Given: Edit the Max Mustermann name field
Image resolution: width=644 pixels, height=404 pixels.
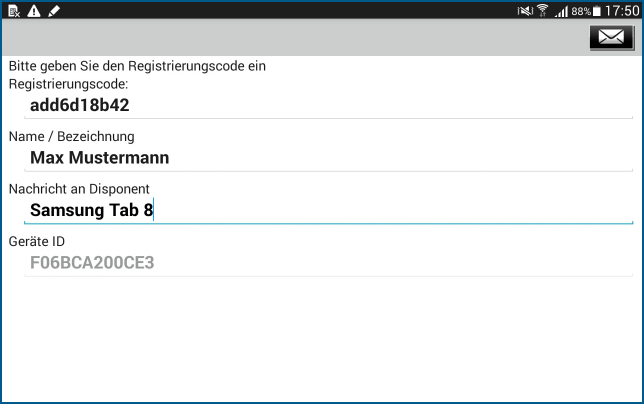Looking at the screenshot, I should tap(328, 157).
